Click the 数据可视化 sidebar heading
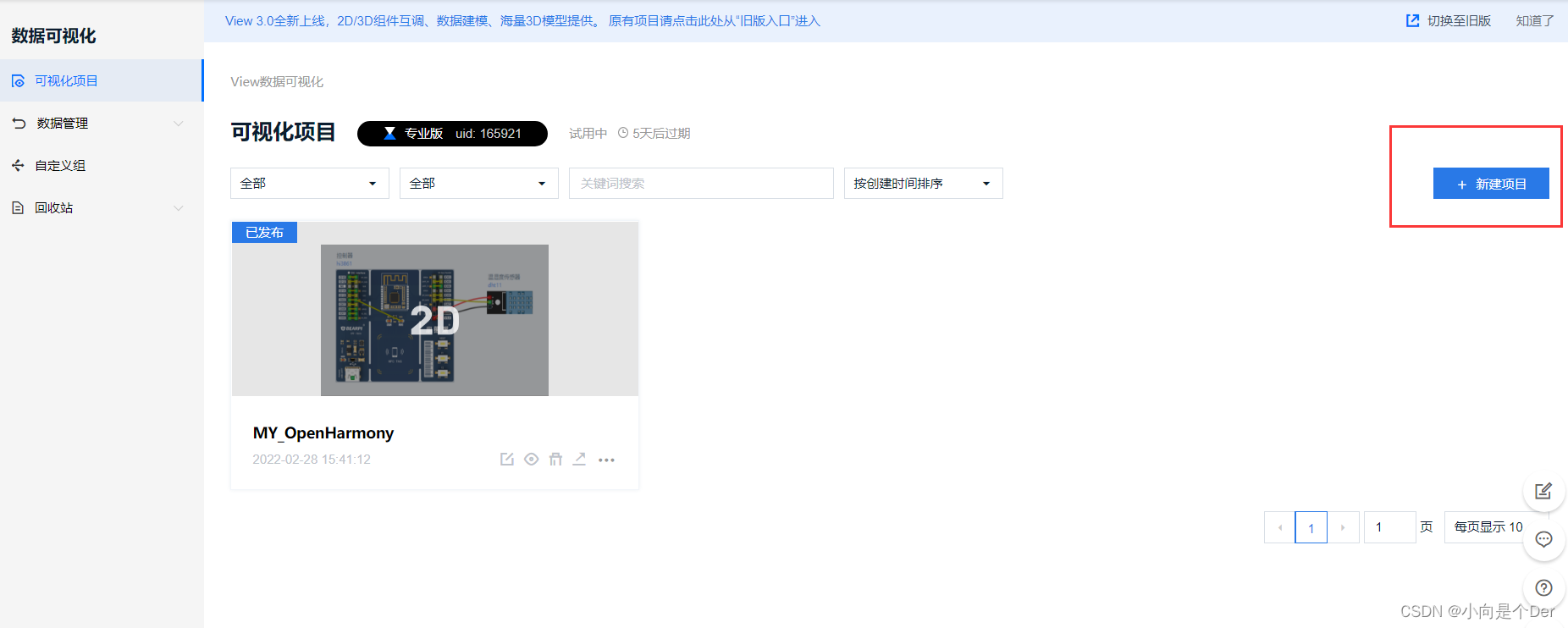This screenshot has height=628, width=1568. pyautogui.click(x=53, y=36)
